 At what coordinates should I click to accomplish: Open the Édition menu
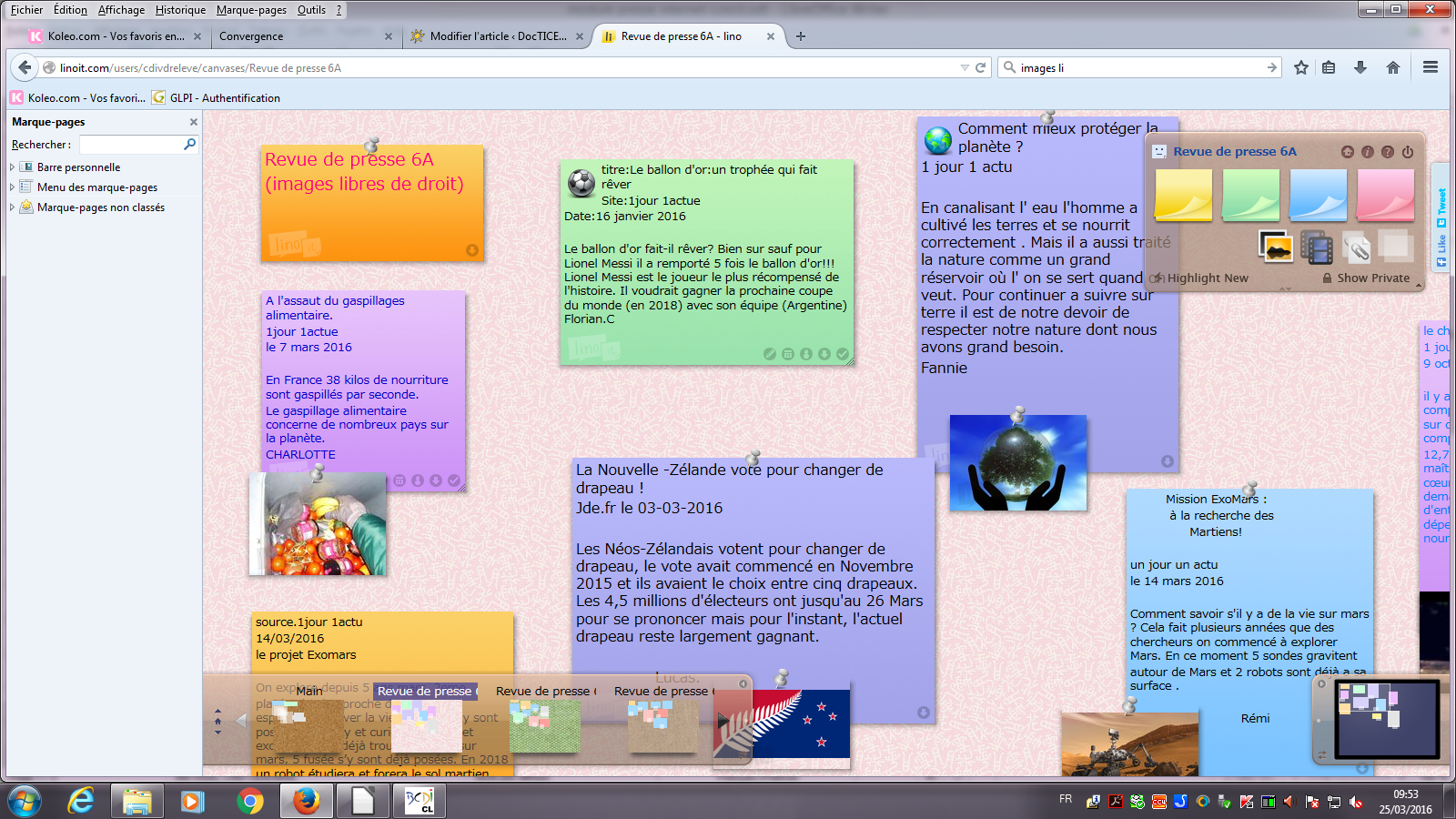[70, 10]
